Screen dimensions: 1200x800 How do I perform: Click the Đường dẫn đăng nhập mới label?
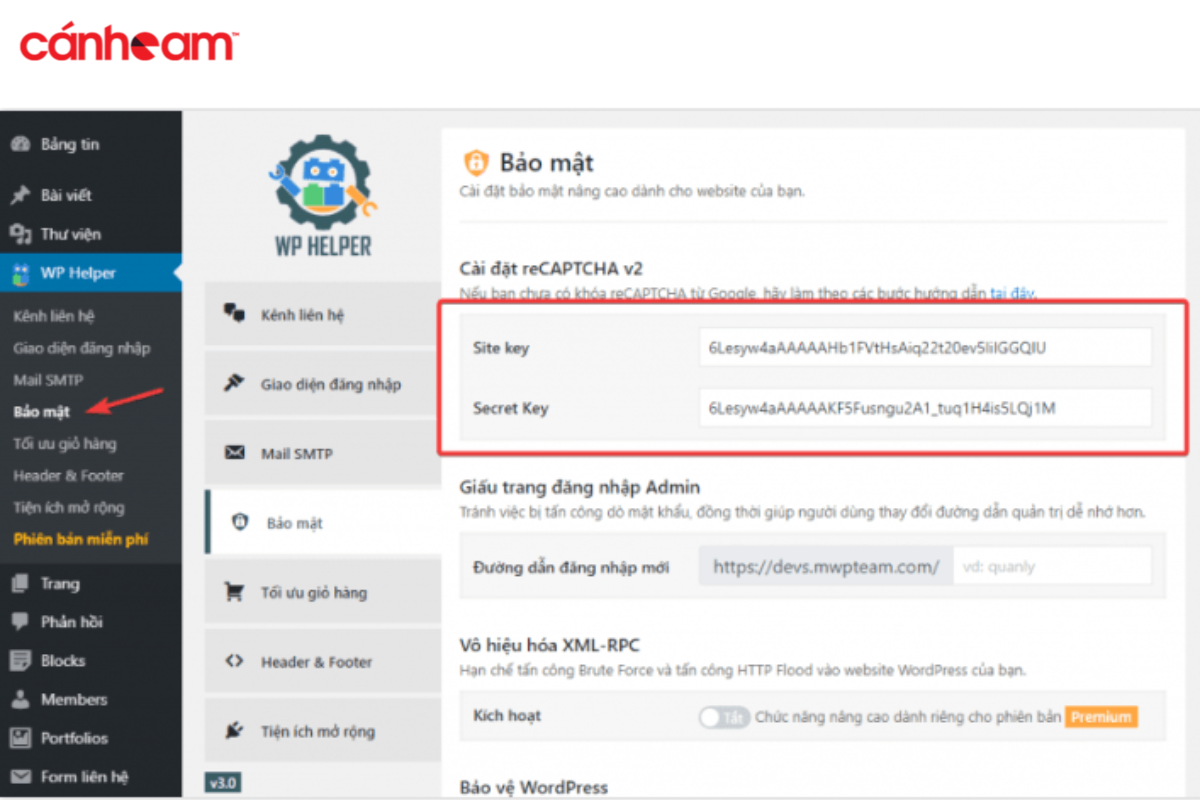[570, 567]
